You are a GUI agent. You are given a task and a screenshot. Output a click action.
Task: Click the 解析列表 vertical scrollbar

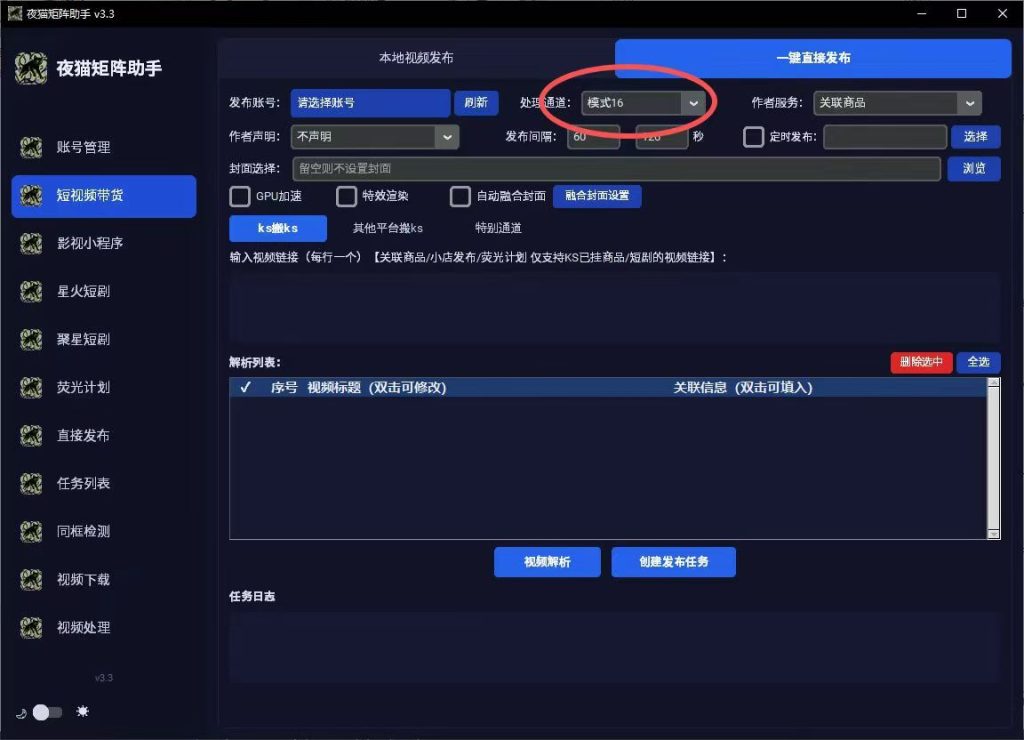point(993,458)
